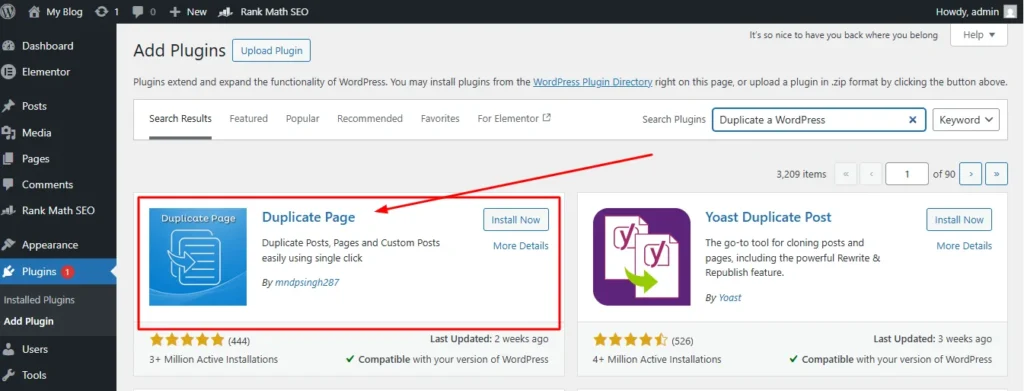Click the external link icon beside For Elementor

547,118
